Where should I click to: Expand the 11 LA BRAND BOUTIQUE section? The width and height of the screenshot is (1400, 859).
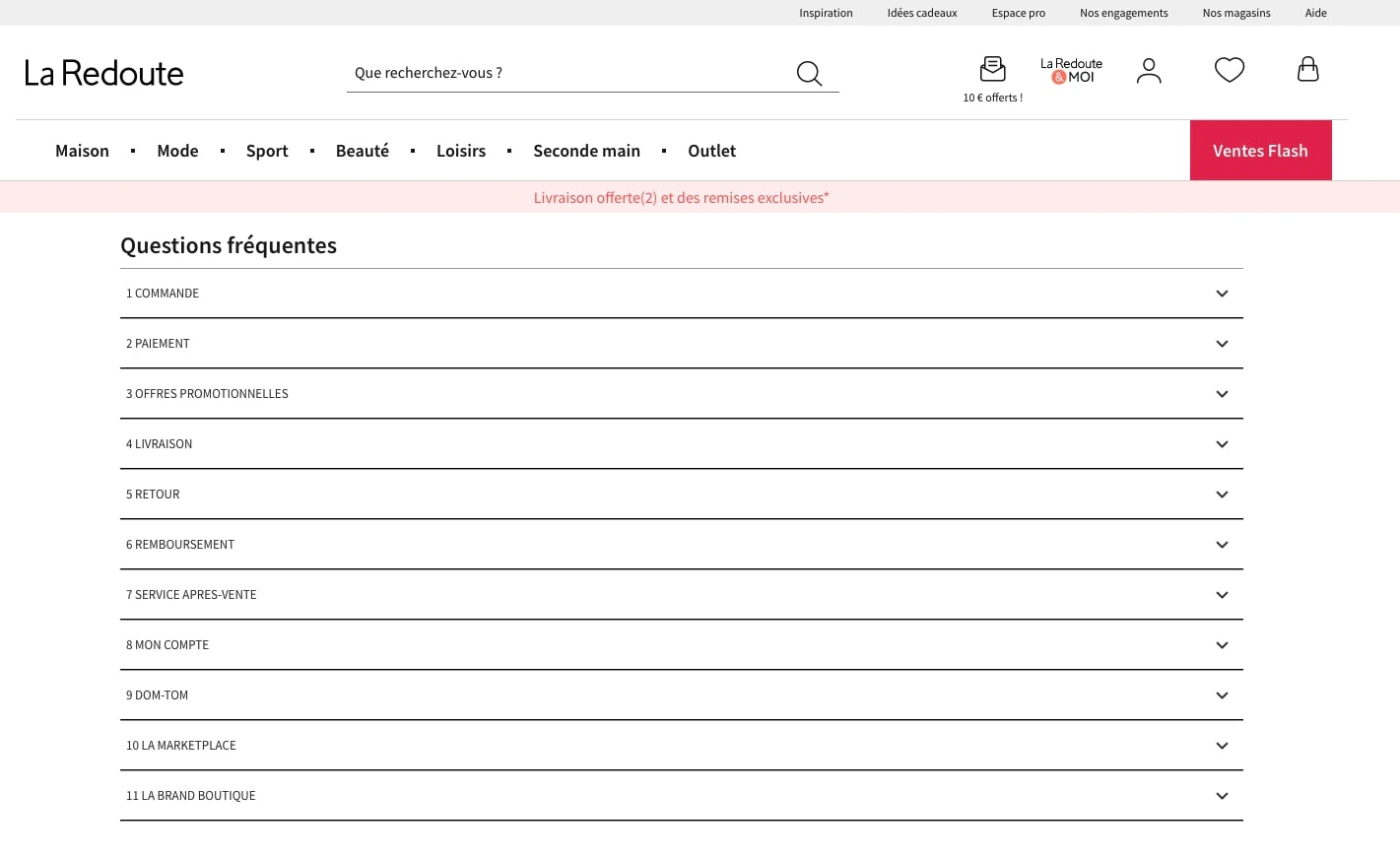(x=681, y=796)
